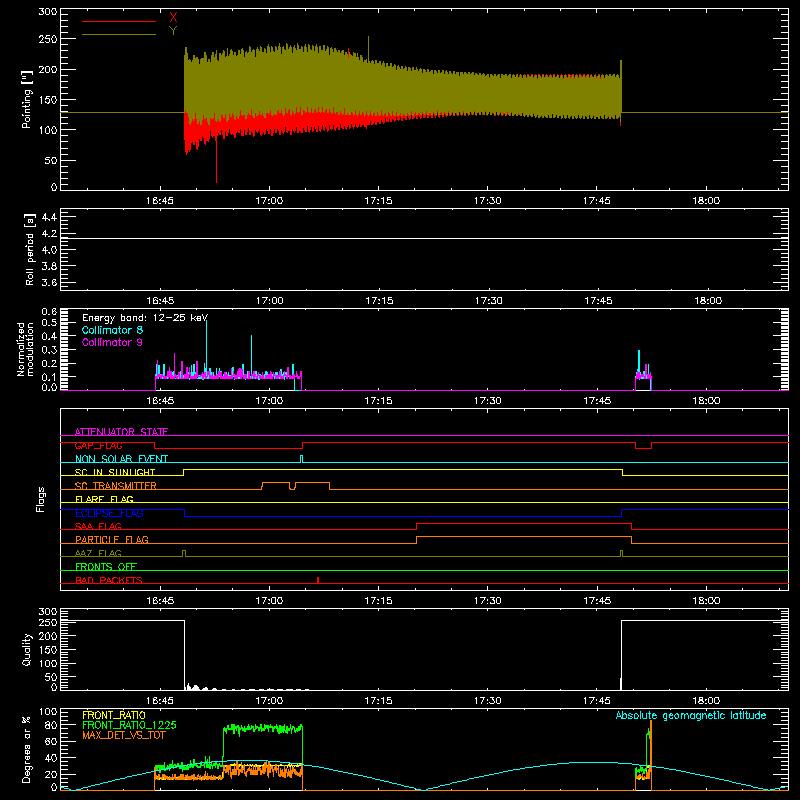Select the red 'X' legend label

click(x=173, y=18)
